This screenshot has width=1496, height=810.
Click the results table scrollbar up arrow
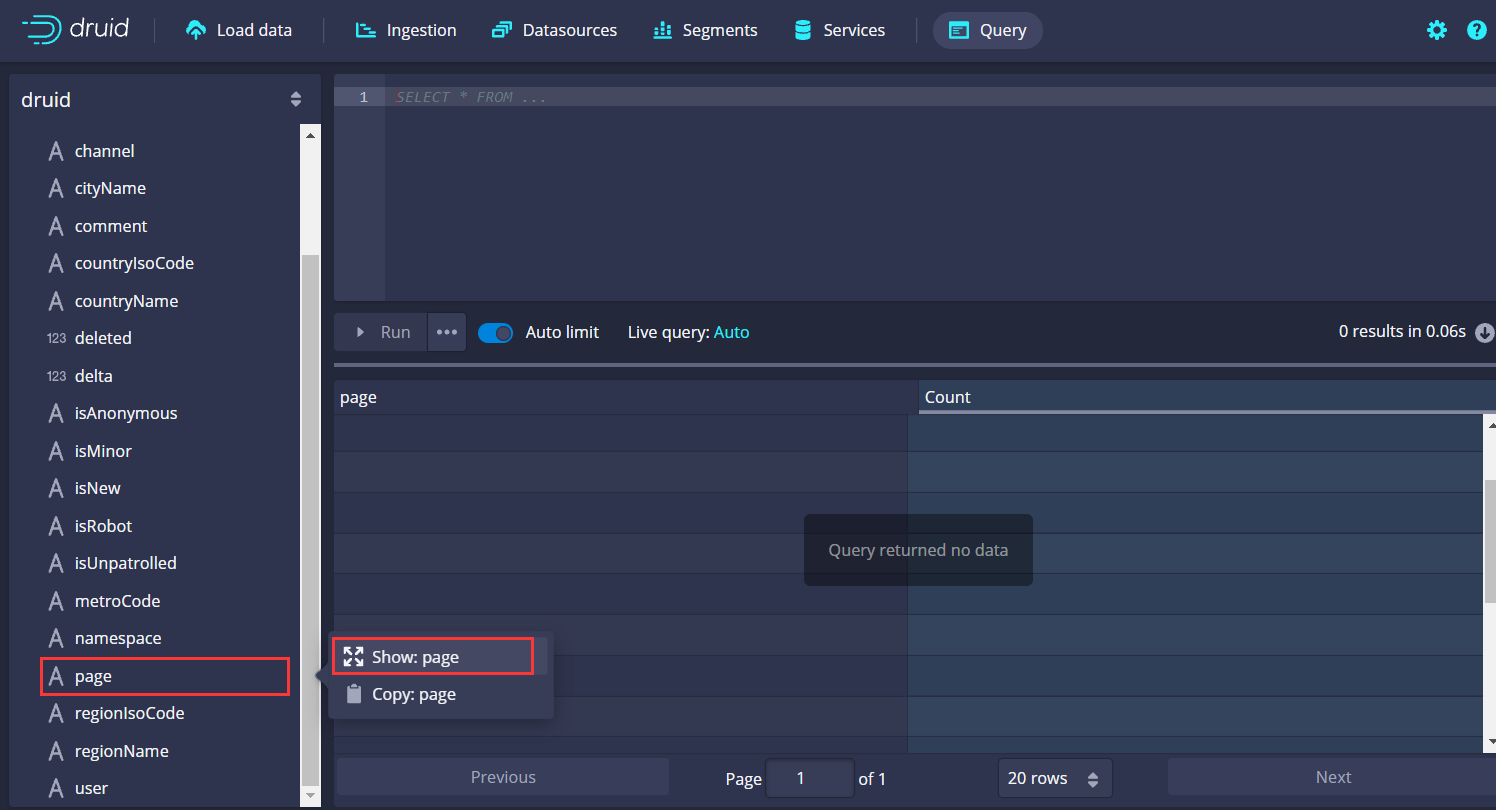tap(1490, 424)
